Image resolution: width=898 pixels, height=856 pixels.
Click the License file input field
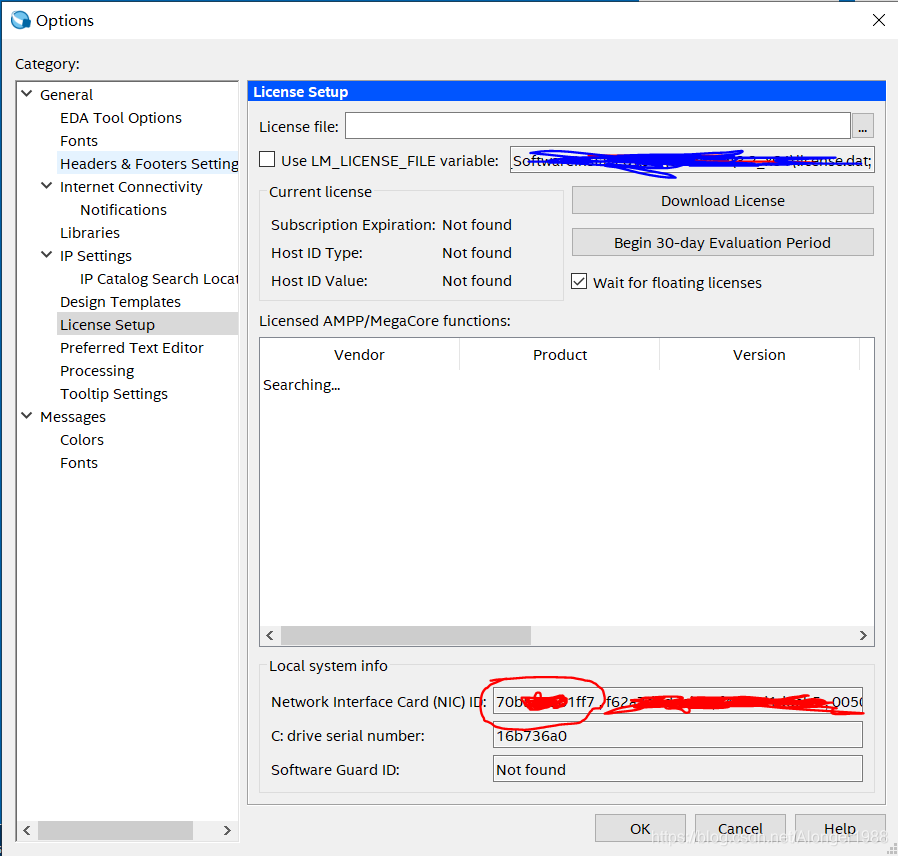597,125
